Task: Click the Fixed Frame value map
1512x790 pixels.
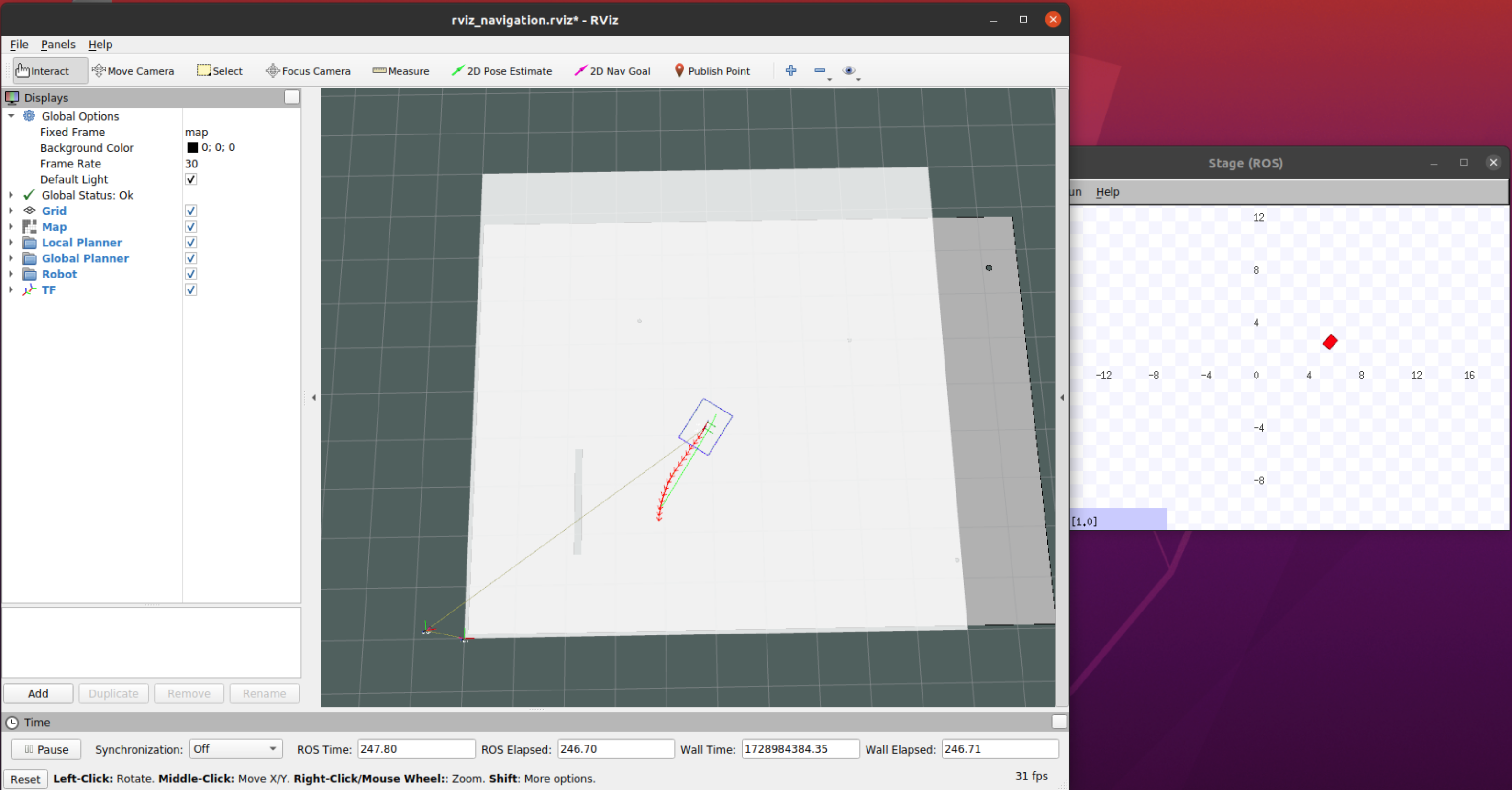Action: [197, 132]
